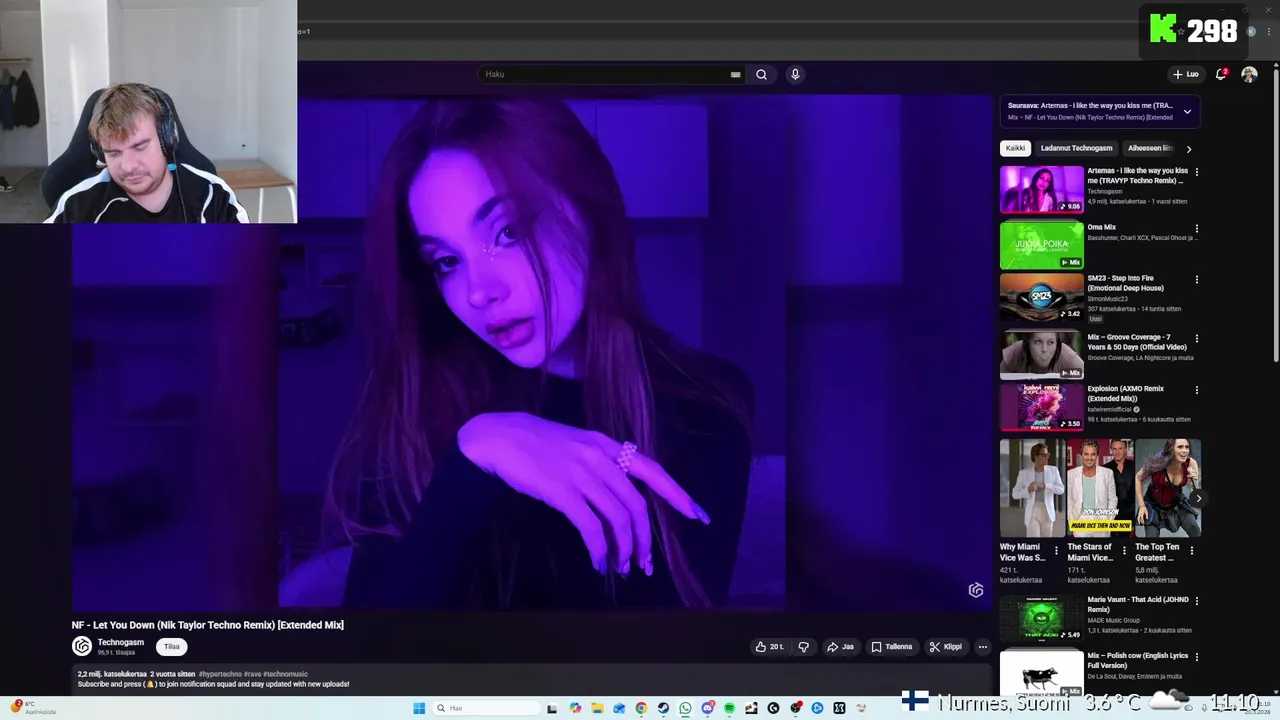Open WhatsApp from the taskbar
This screenshot has width=1280, height=720.
[x=685, y=708]
